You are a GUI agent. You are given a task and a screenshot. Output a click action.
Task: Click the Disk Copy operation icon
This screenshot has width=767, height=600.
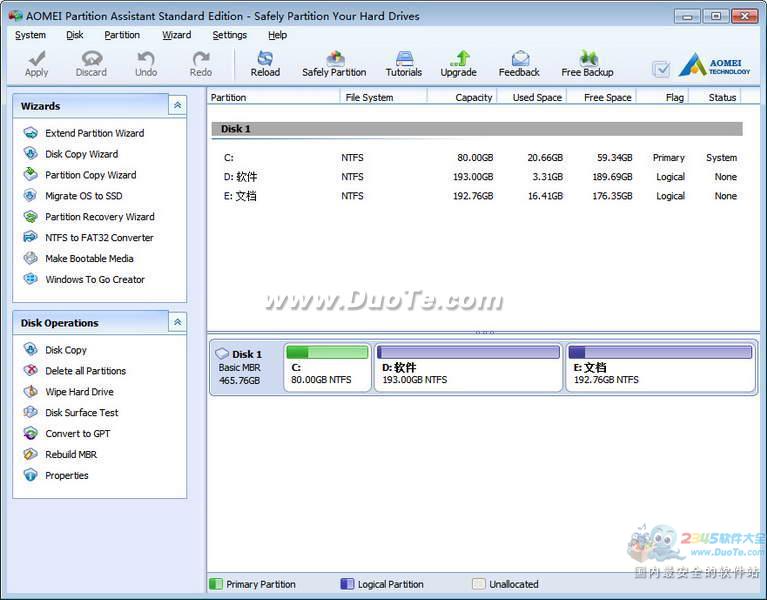coord(30,350)
